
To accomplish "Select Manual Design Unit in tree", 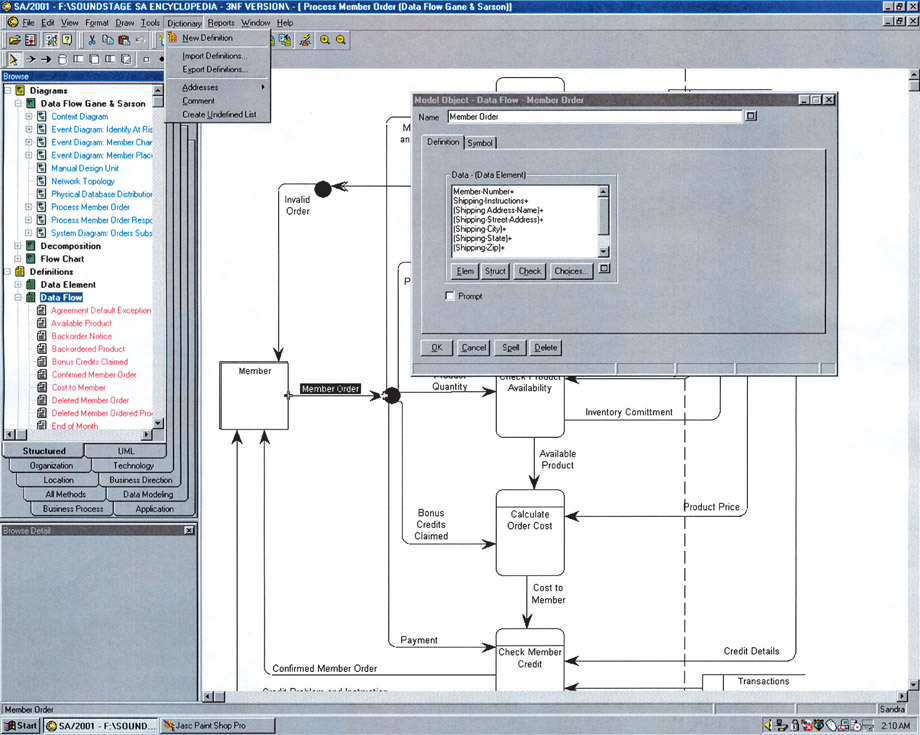I will click(x=84, y=168).
